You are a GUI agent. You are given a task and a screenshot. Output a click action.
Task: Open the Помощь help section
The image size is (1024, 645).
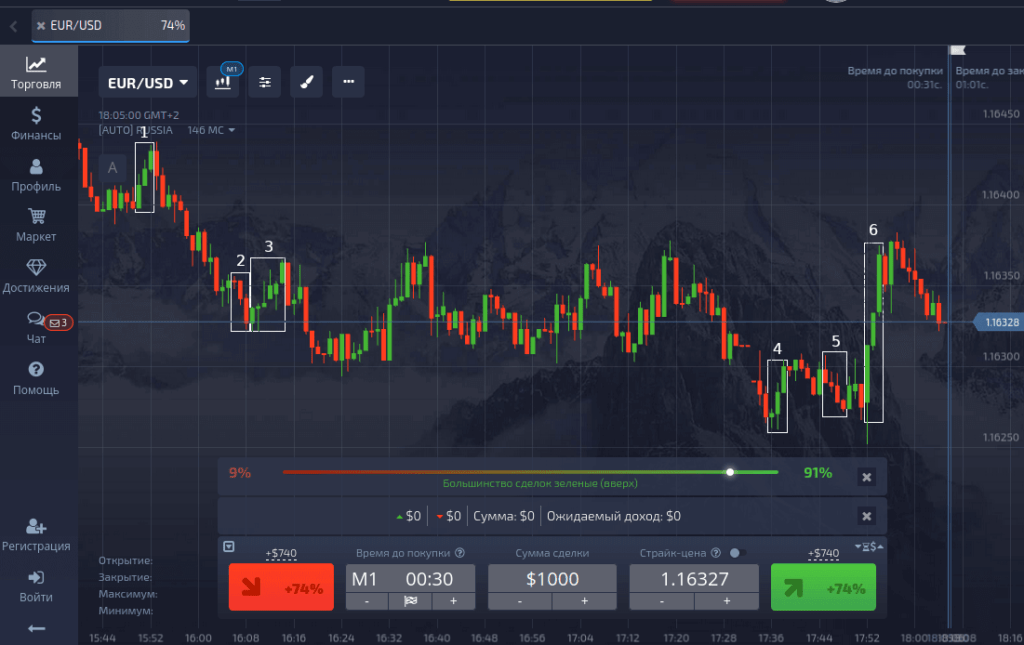pyautogui.click(x=36, y=377)
